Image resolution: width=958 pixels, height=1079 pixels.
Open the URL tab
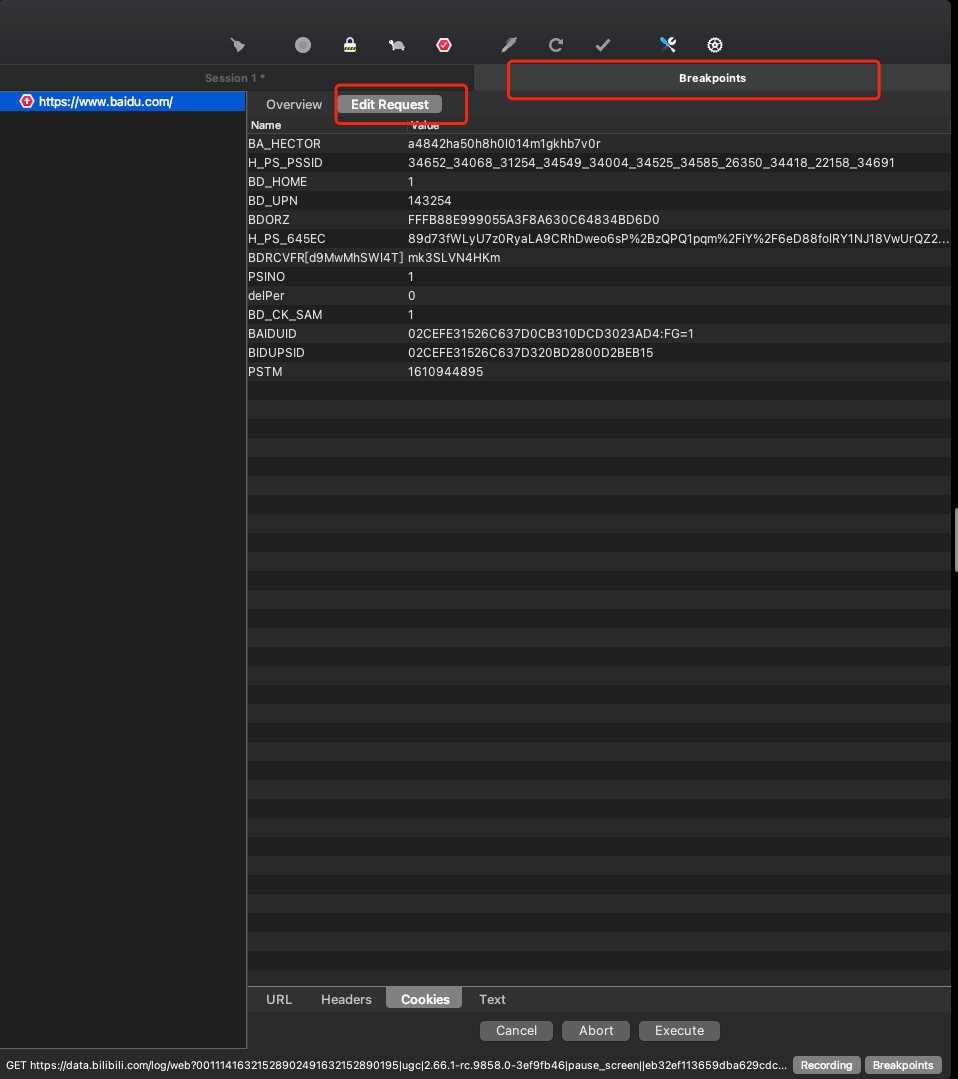pyautogui.click(x=279, y=999)
